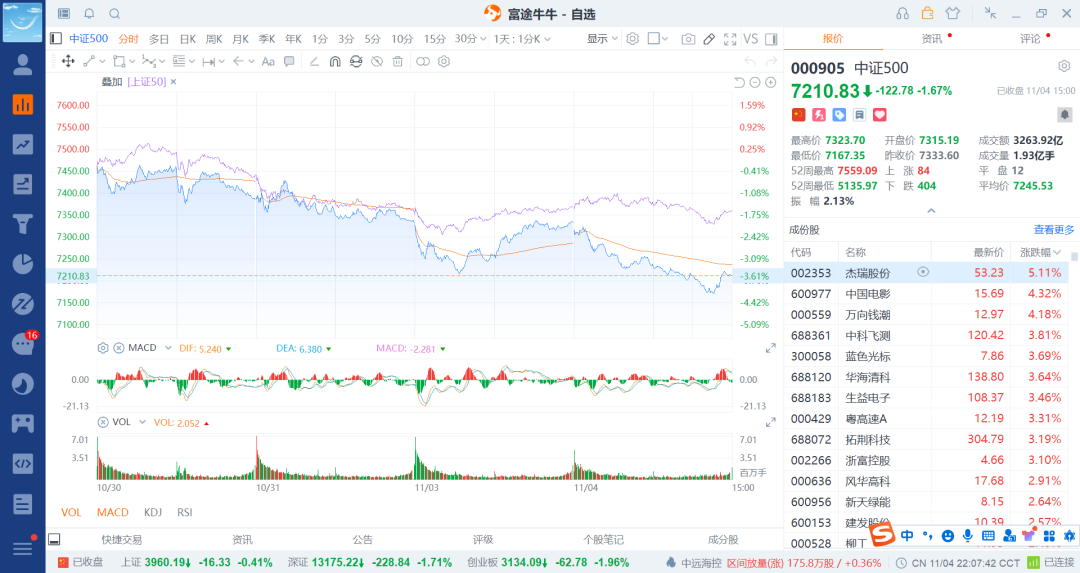Image resolution: width=1080 pixels, height=573 pixels.
Task: Open the 1天:1分K range dropdown
Action: (x=522, y=39)
